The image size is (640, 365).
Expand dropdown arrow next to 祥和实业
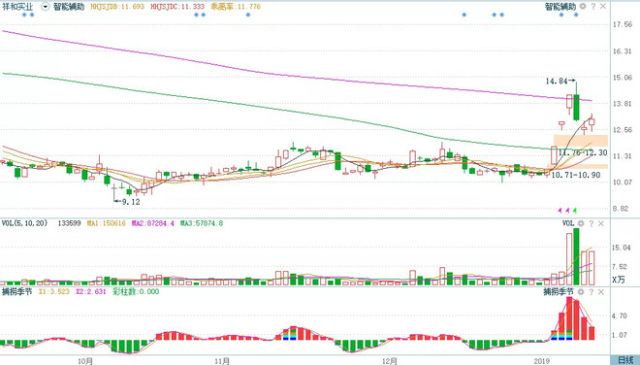point(45,7)
